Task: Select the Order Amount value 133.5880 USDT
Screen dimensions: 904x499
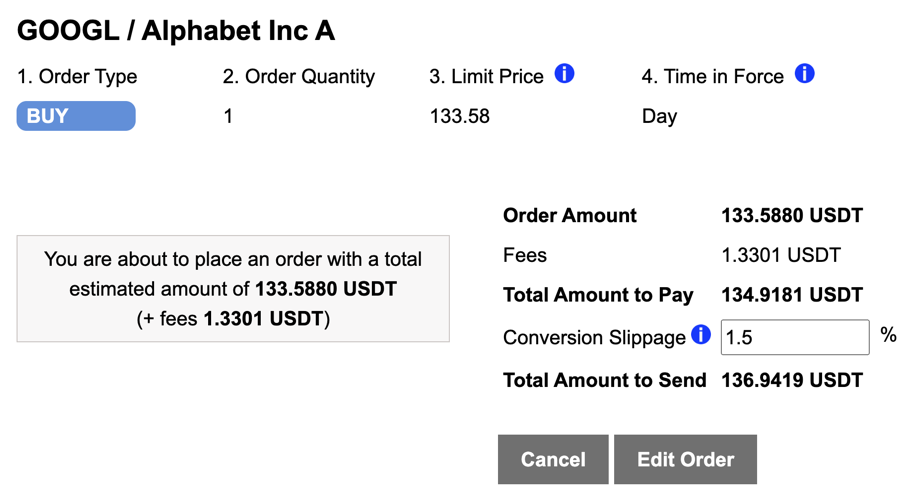Action: (791, 215)
